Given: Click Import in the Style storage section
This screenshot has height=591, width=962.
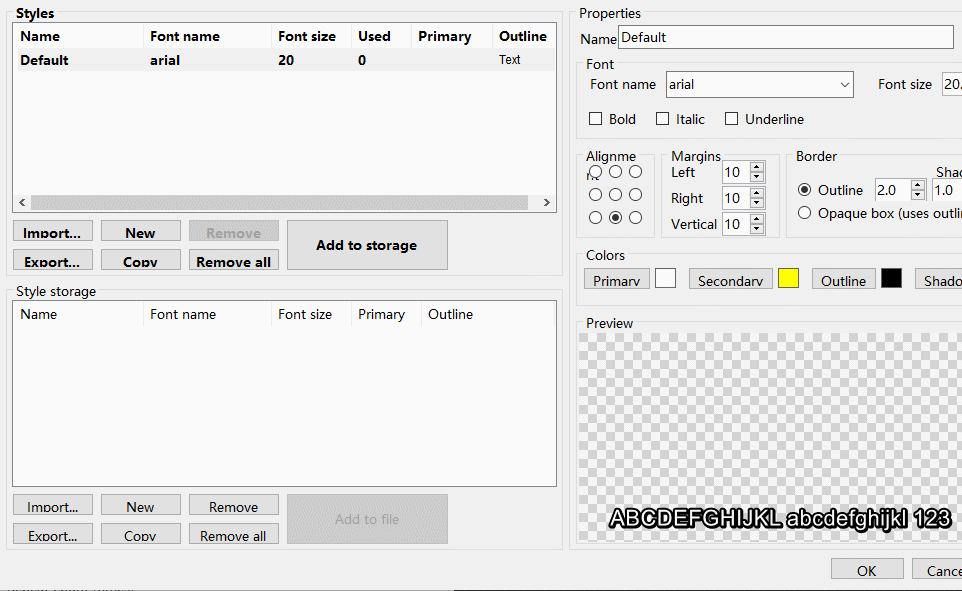Looking at the screenshot, I should point(52,505).
